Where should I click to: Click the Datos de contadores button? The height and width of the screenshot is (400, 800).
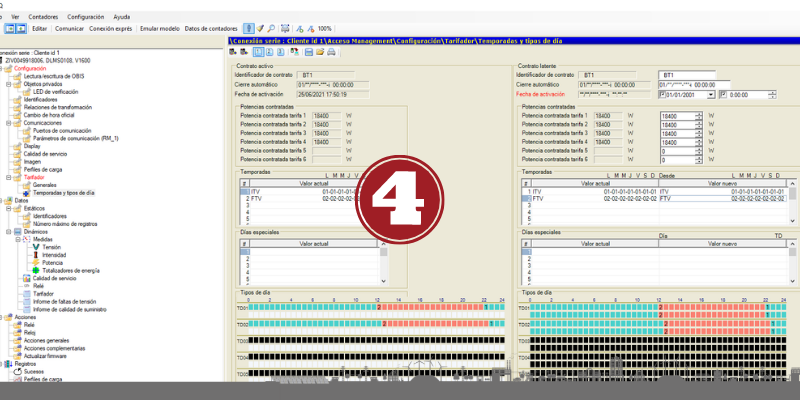pos(211,29)
